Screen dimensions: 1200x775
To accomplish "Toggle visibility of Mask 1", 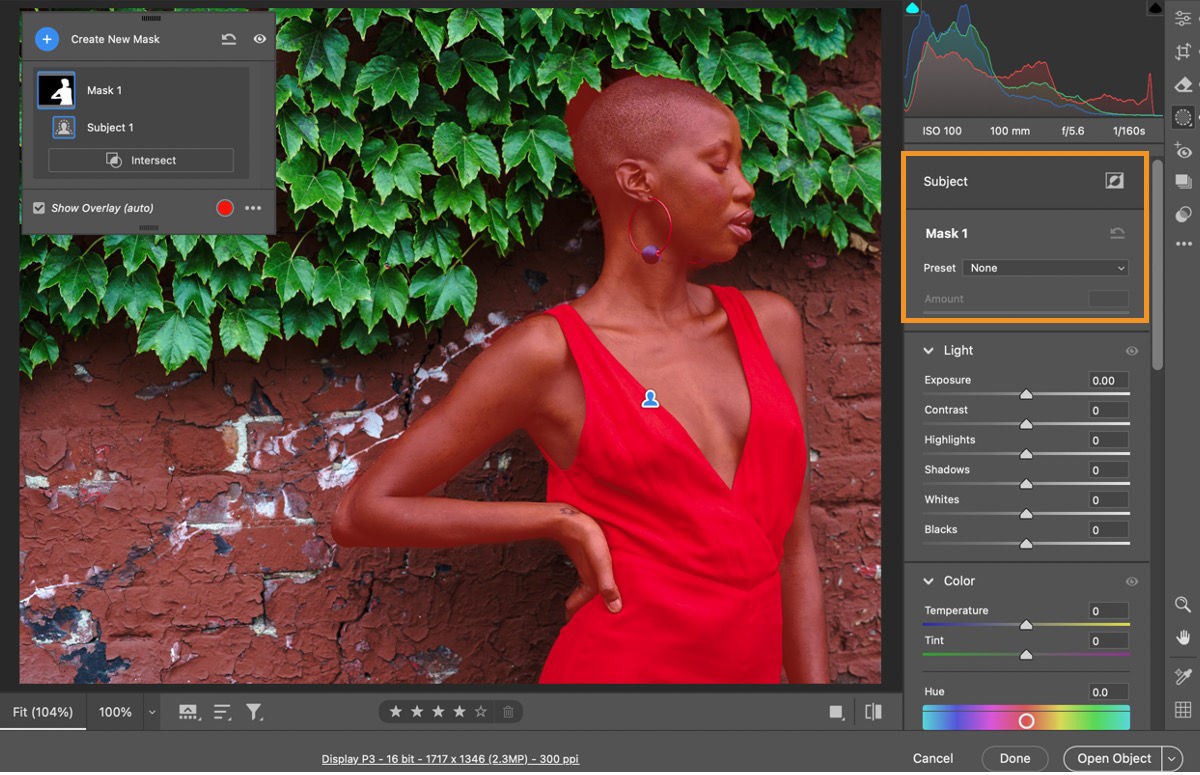I will [259, 38].
